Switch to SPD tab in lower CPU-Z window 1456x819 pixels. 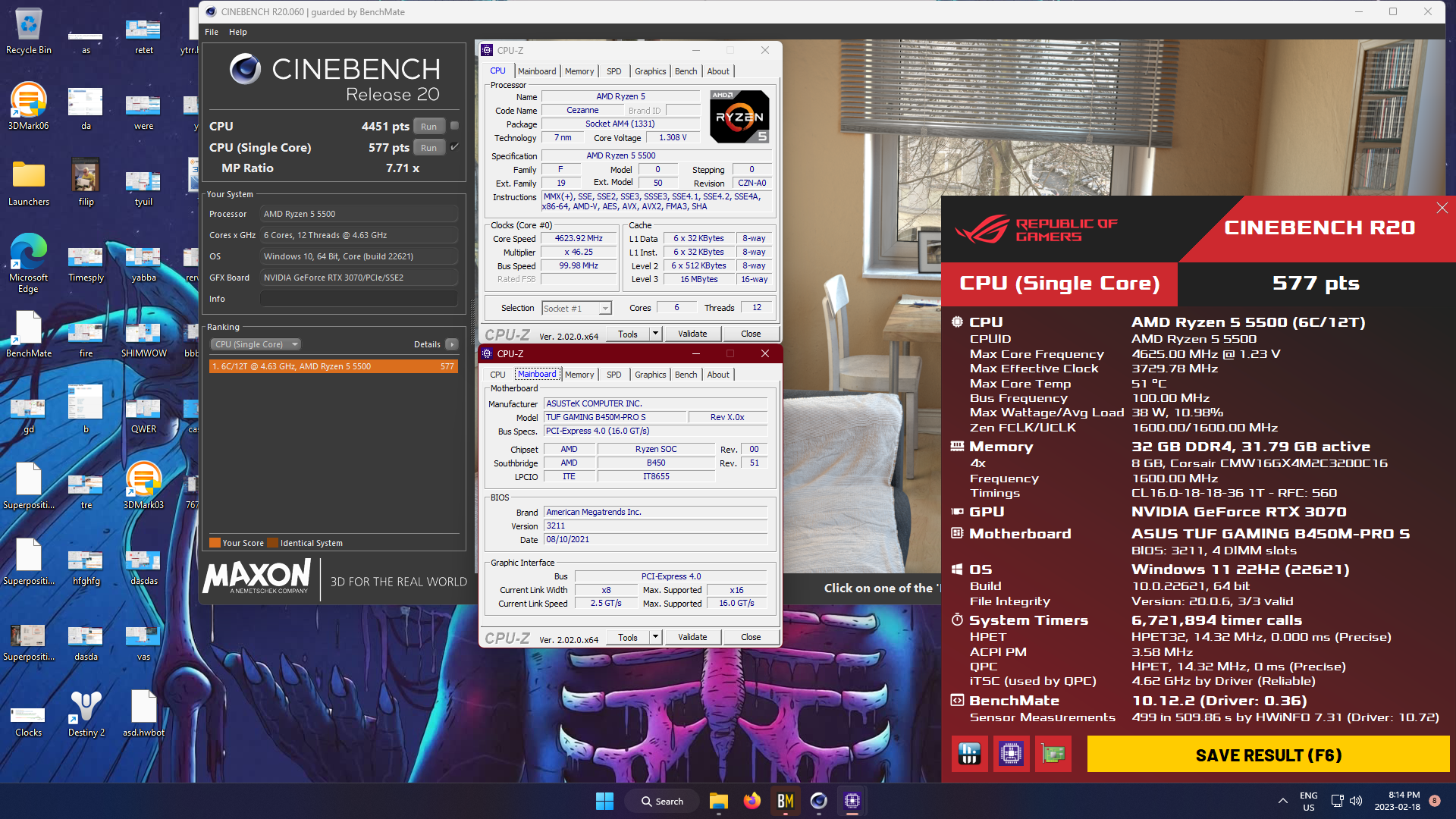[613, 375]
